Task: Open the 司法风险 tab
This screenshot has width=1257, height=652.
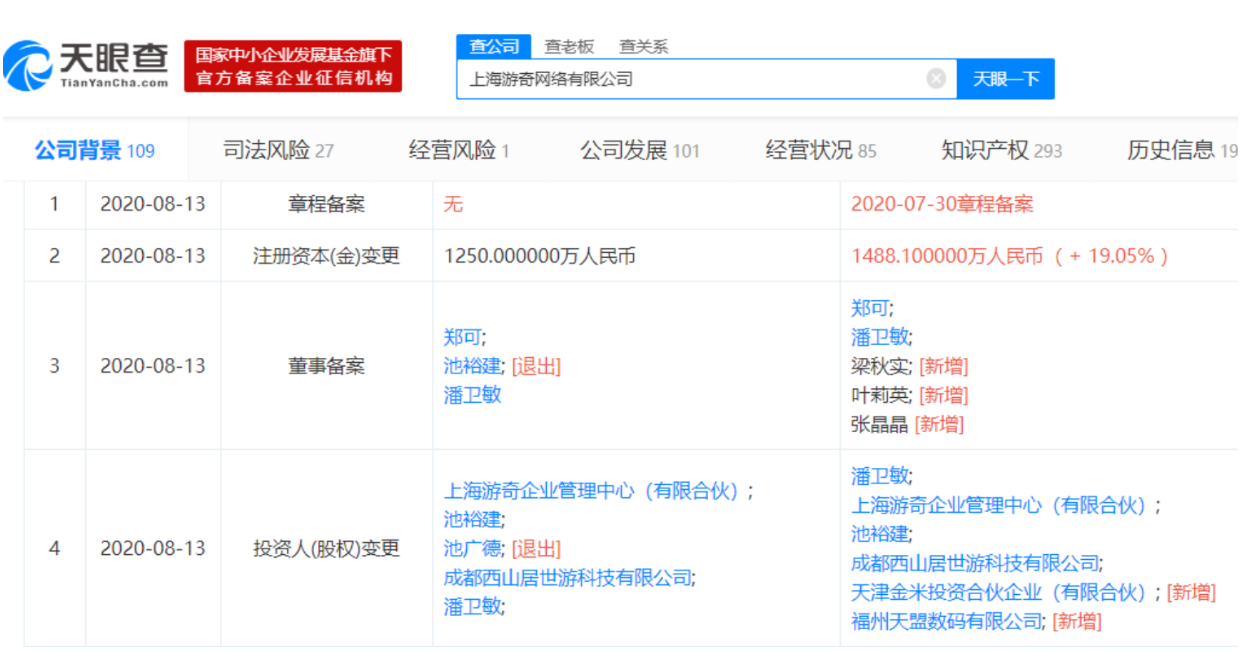Action: coord(277,151)
